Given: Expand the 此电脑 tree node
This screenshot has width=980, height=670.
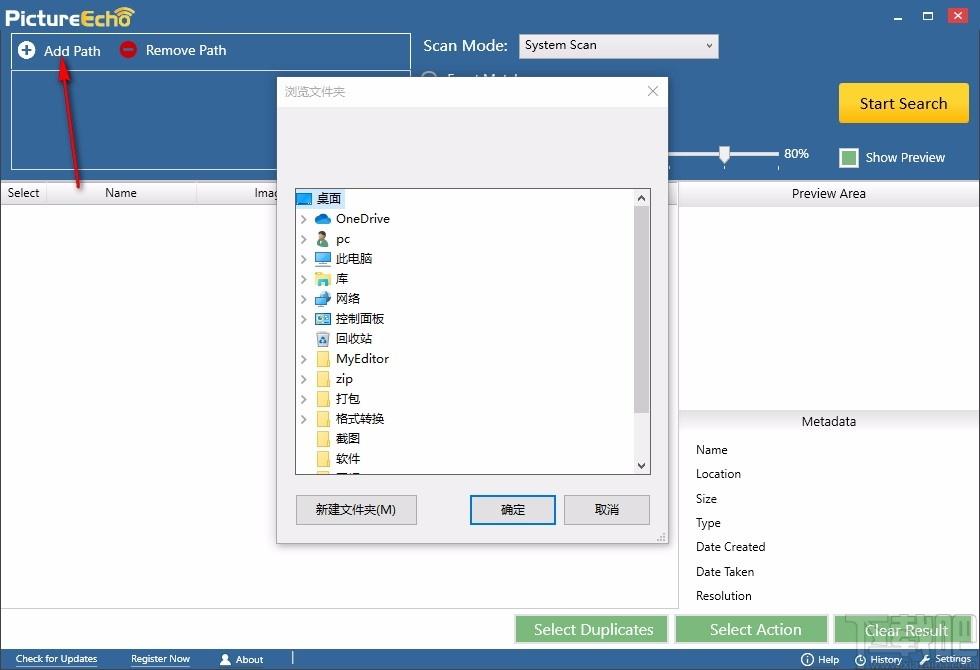Looking at the screenshot, I should (x=303, y=259).
